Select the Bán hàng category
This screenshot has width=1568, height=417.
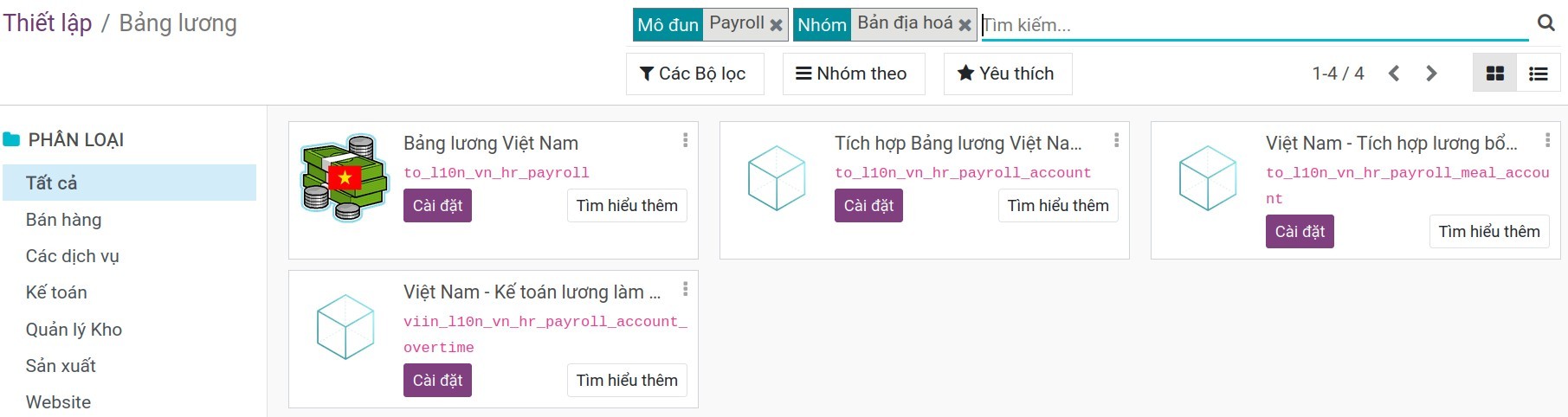(63, 220)
